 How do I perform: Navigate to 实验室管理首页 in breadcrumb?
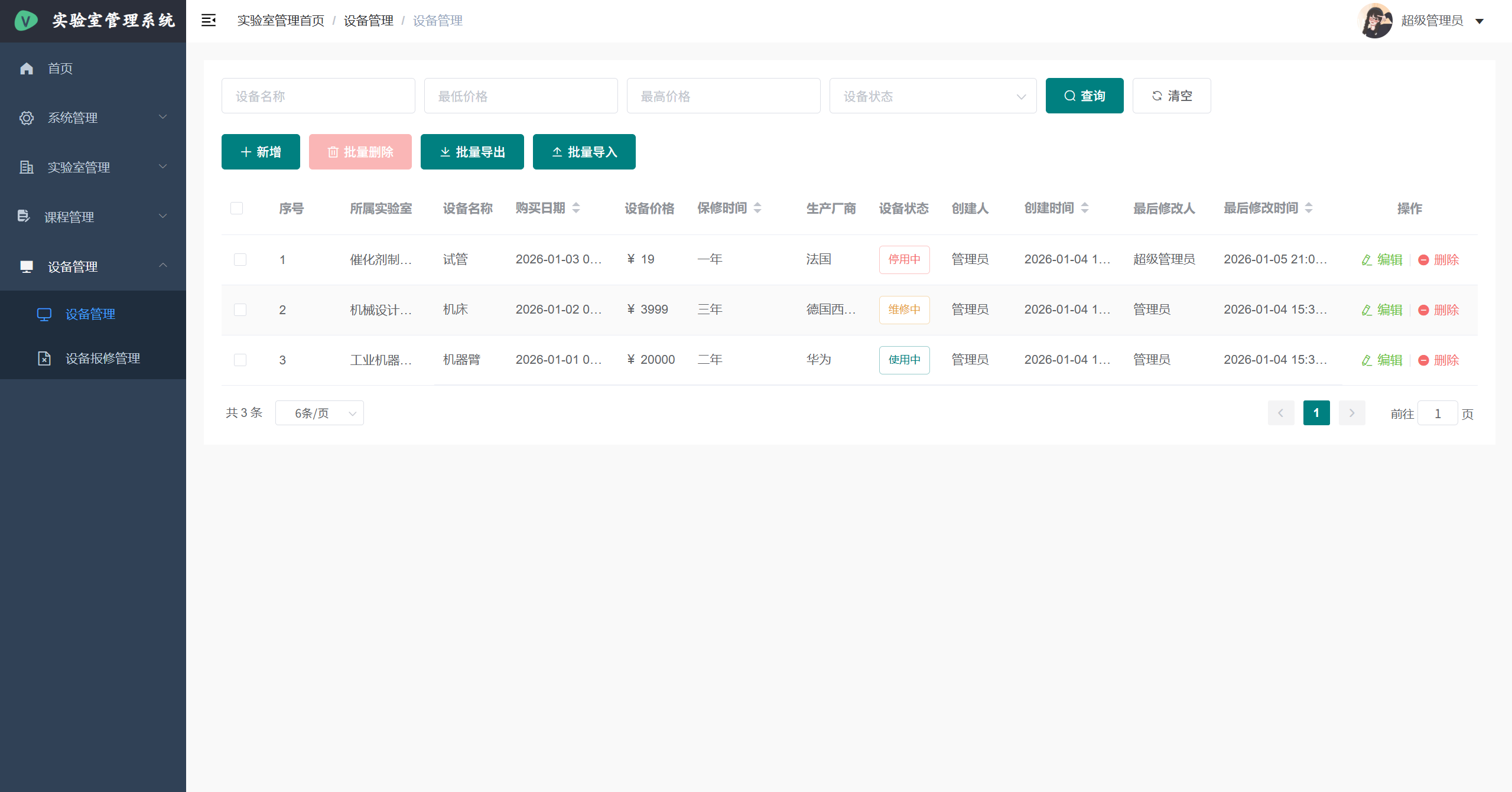point(280,20)
